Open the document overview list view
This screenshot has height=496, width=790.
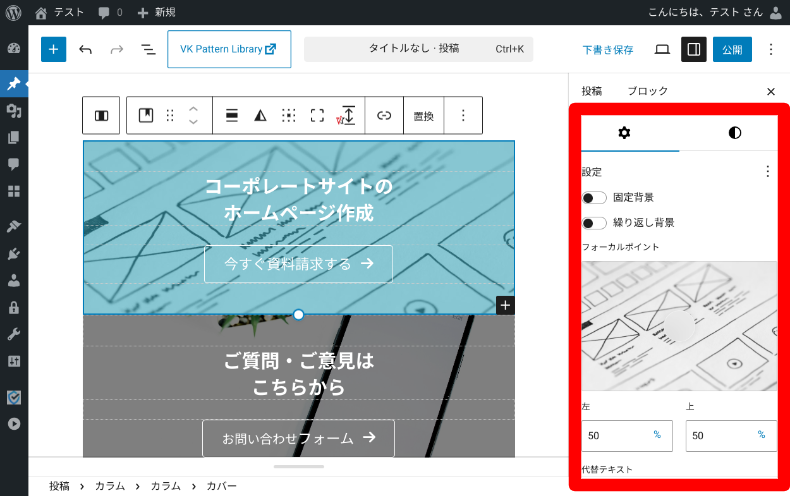[x=148, y=49]
